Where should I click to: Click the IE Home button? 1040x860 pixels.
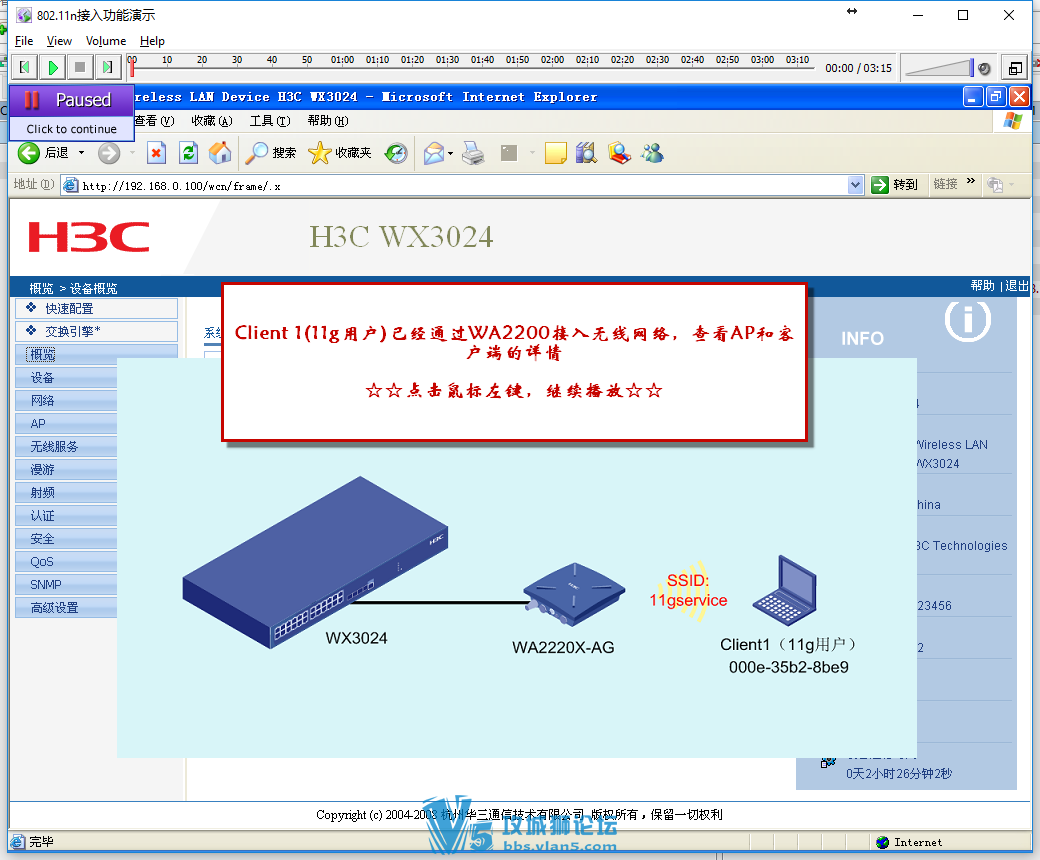220,153
